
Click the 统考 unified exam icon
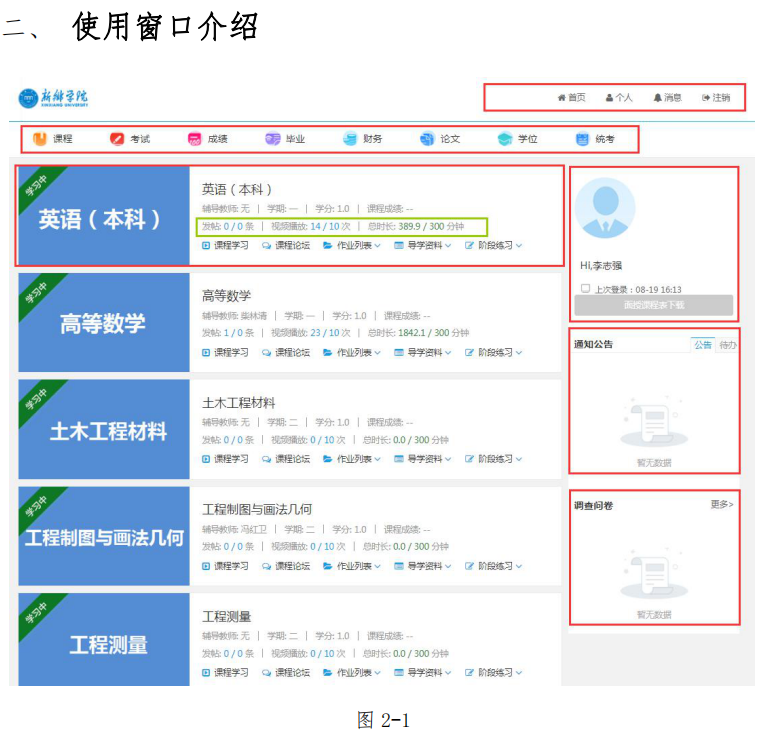point(582,139)
